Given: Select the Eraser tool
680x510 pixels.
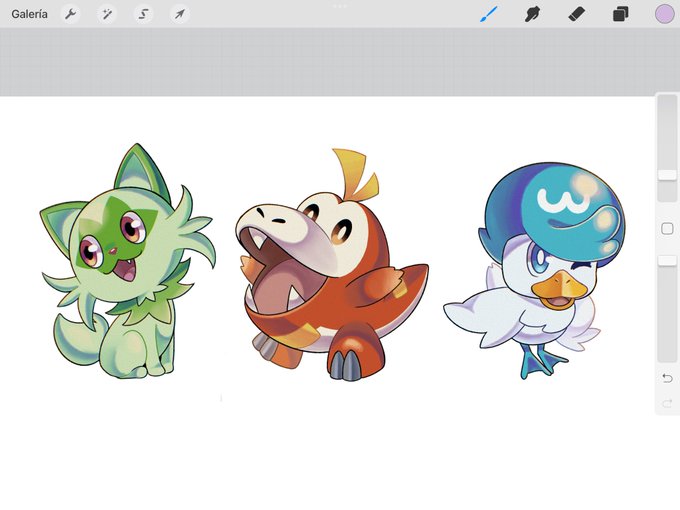Looking at the screenshot, I should [x=576, y=14].
